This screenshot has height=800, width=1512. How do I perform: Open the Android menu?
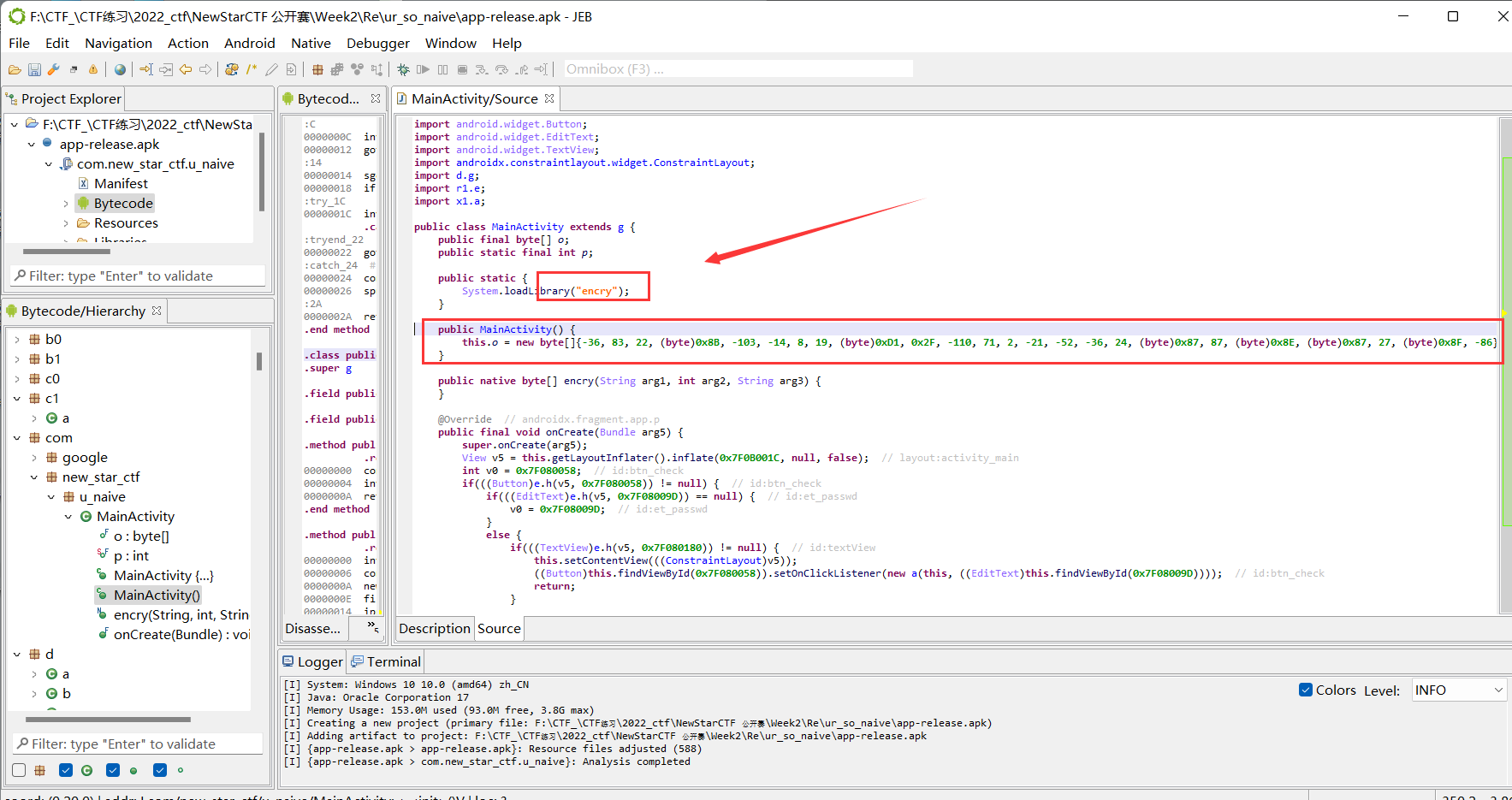pos(250,43)
